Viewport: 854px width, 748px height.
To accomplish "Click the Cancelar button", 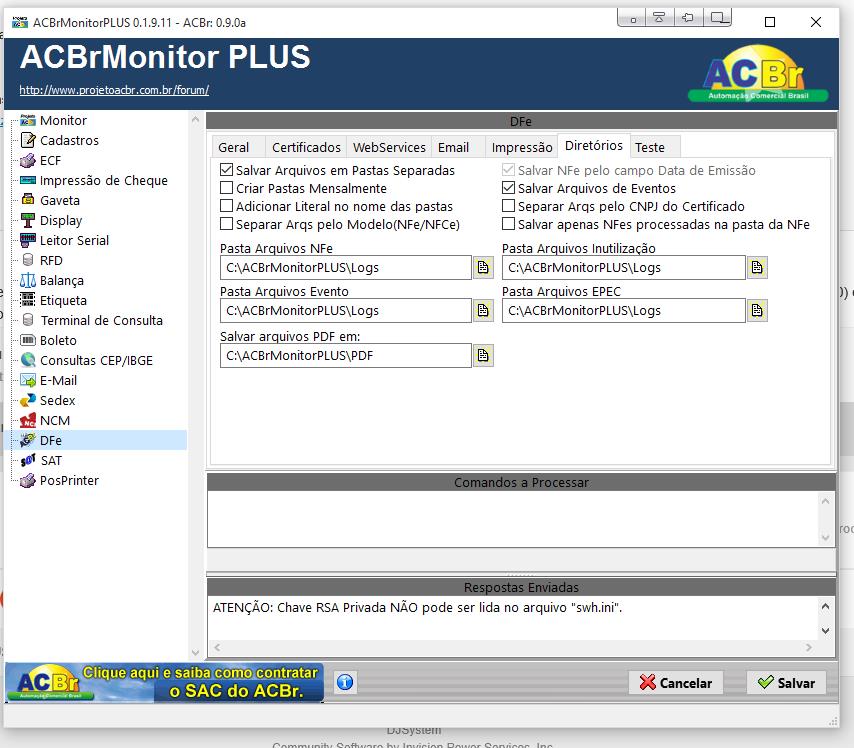I will 676,683.
